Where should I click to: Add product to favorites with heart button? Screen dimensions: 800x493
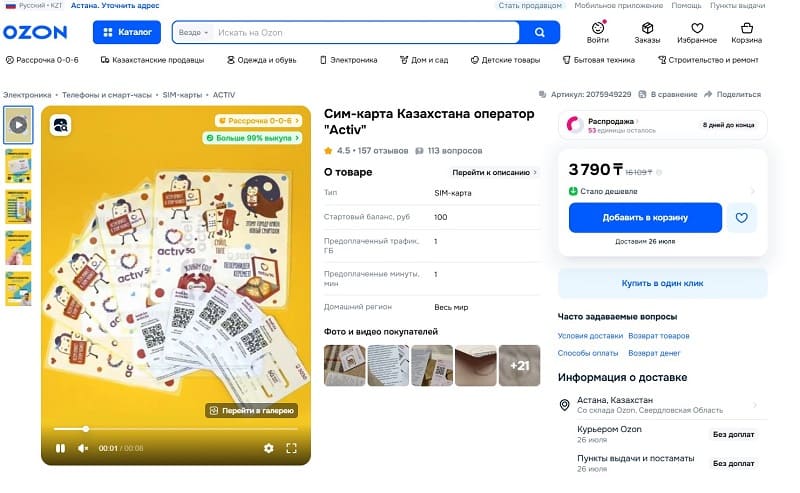(741, 218)
